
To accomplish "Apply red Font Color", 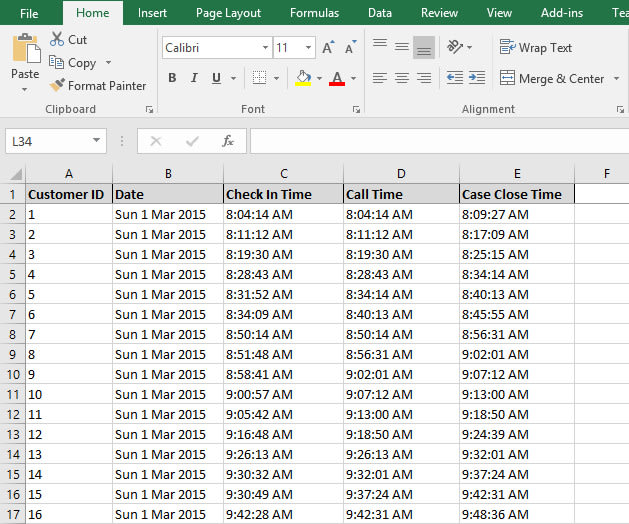I will tap(337, 78).
